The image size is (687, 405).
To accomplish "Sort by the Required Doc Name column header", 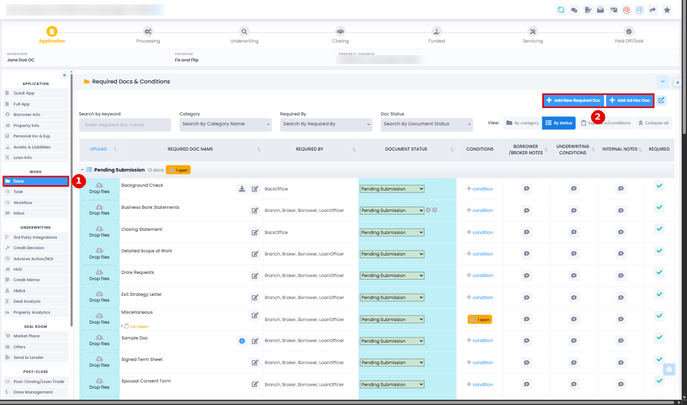I will pyautogui.click(x=191, y=149).
